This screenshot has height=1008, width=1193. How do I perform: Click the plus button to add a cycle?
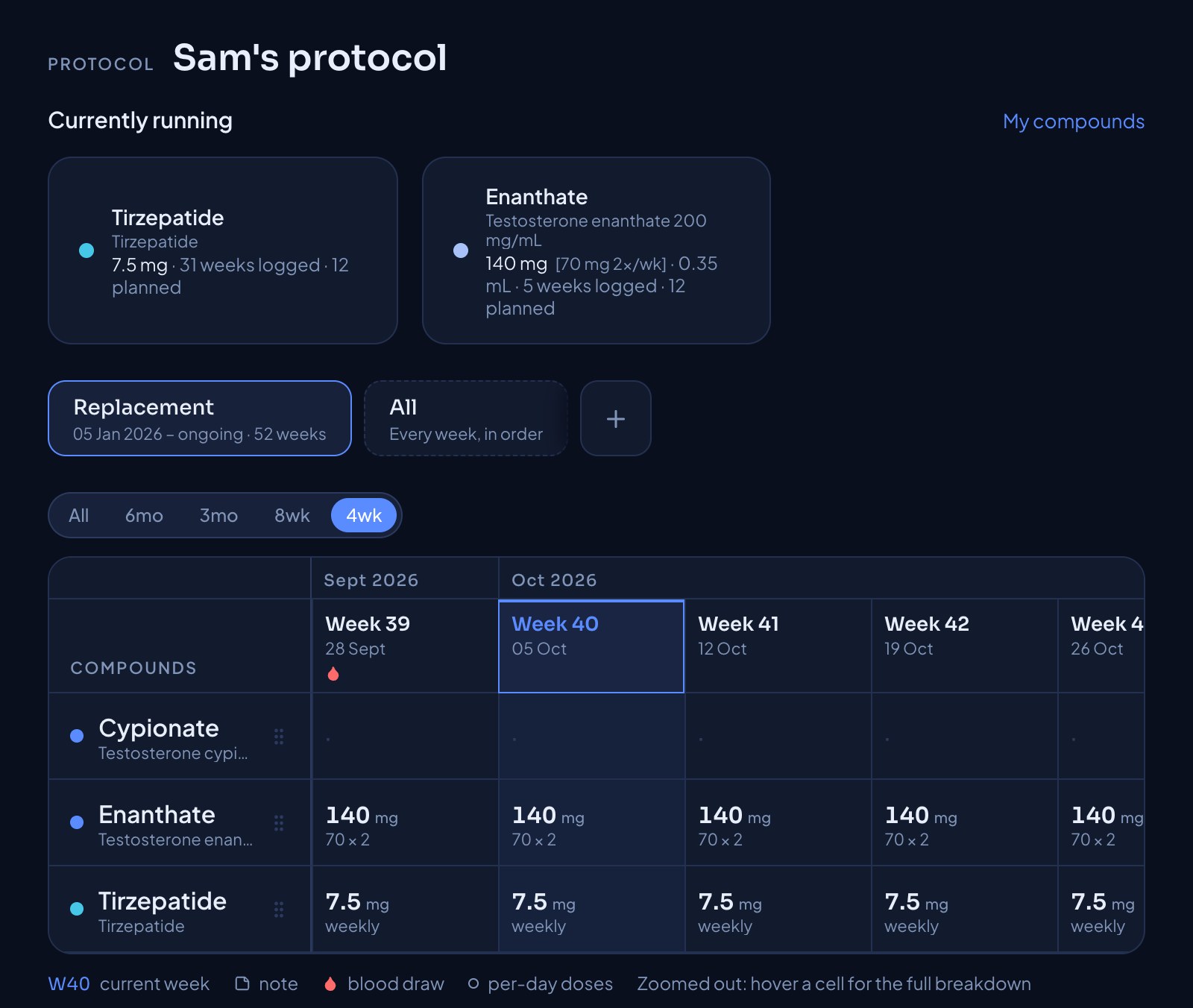615,418
